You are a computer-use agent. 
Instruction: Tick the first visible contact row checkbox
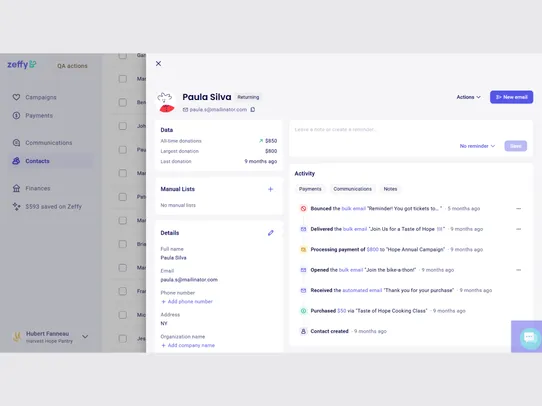coord(123,56)
